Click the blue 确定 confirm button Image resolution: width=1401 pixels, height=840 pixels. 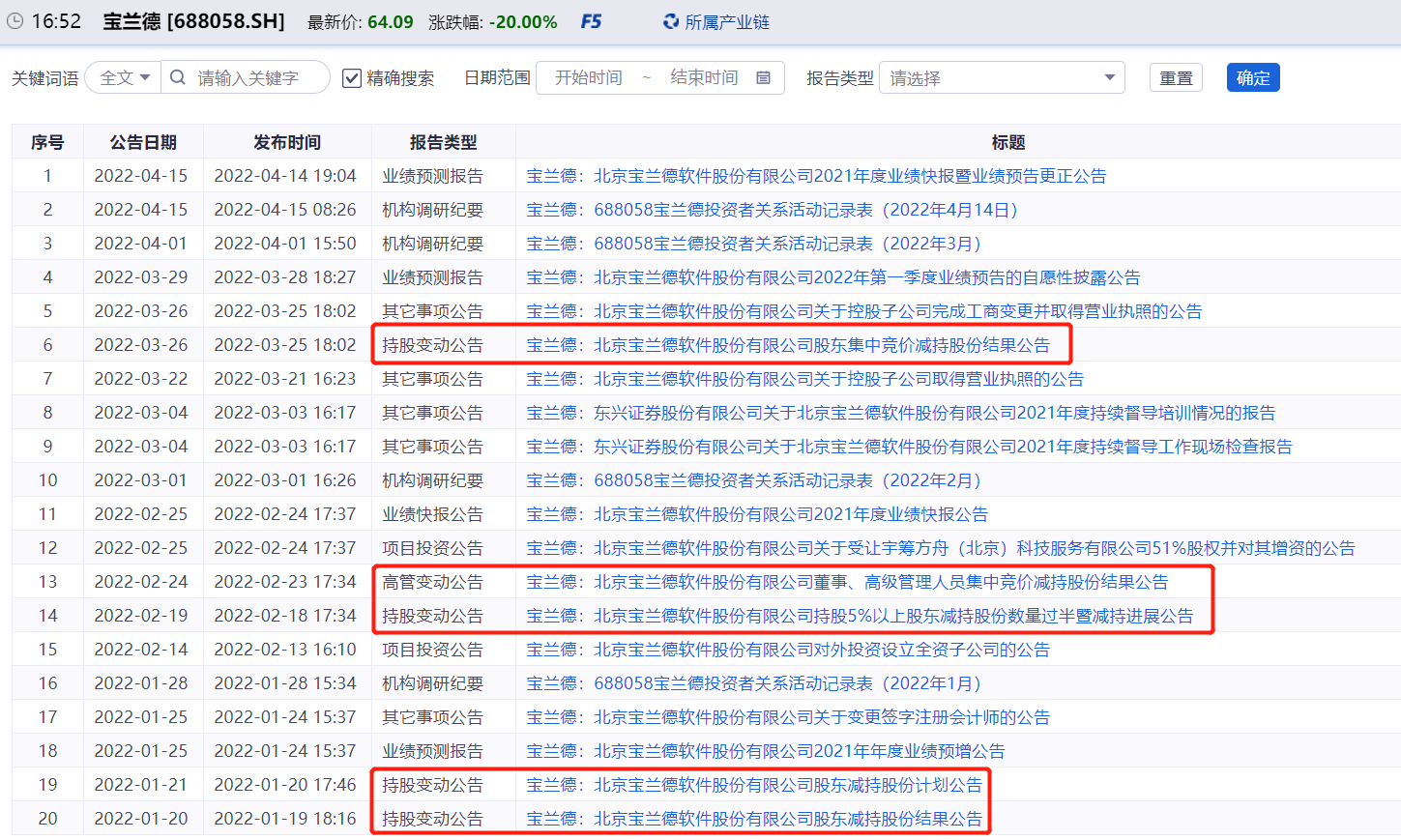1252,77
